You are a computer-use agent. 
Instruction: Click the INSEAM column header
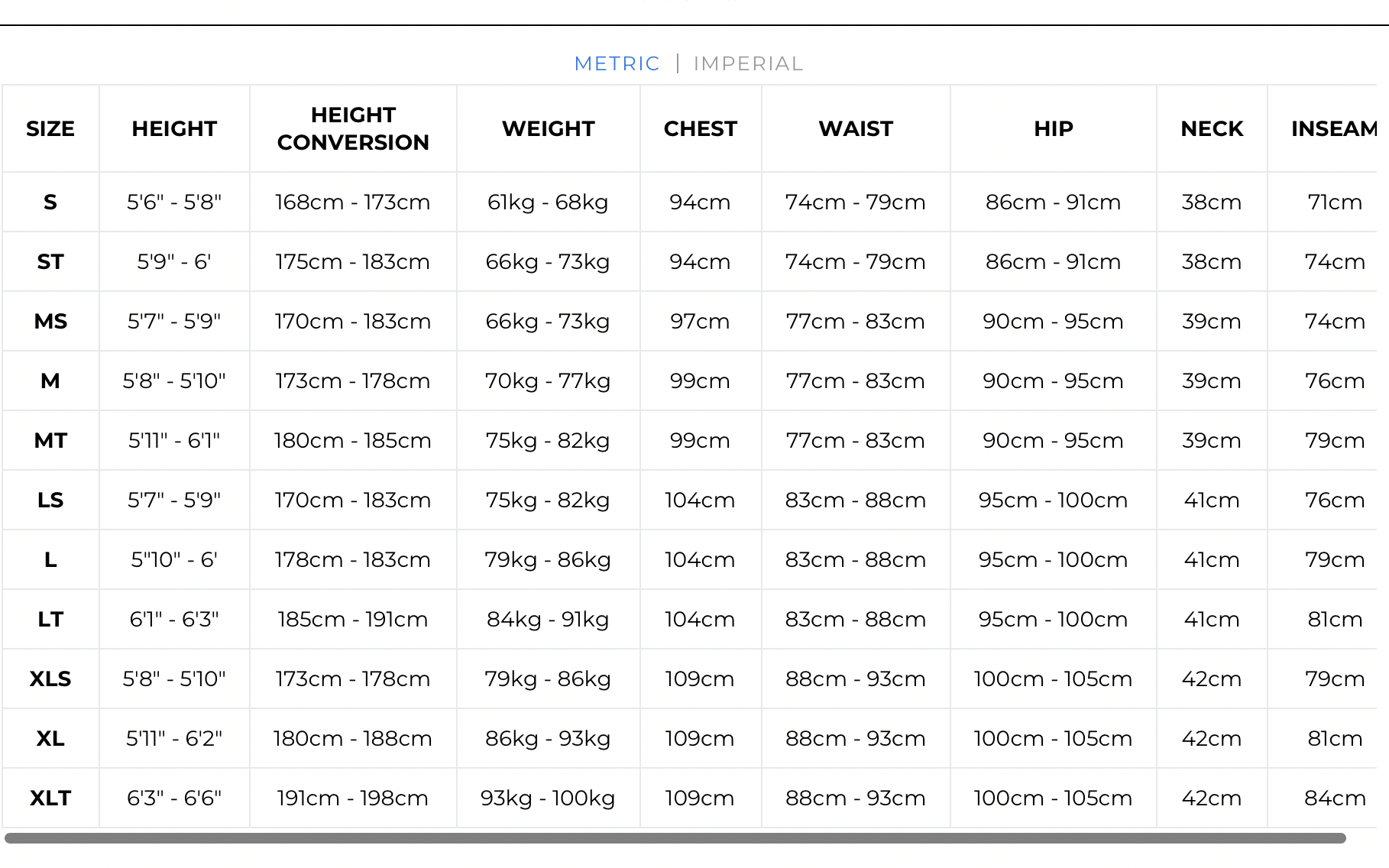[1334, 128]
